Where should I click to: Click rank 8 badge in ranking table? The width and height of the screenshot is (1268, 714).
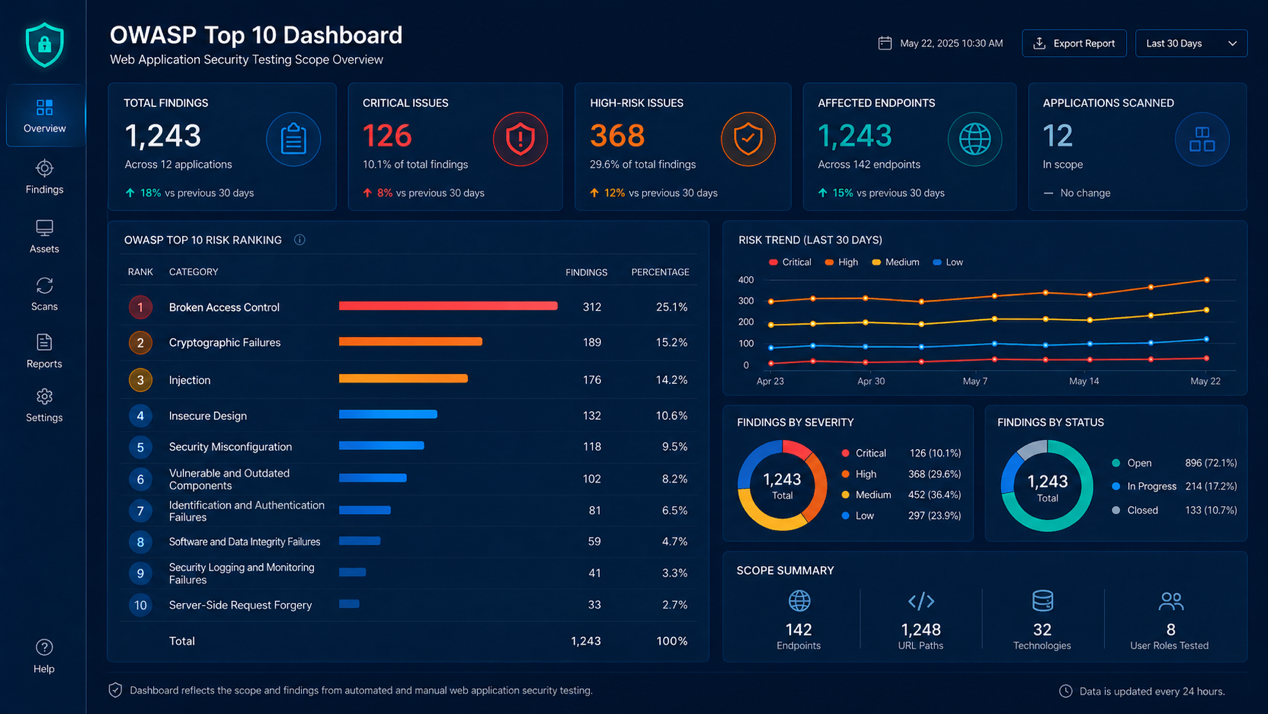click(x=140, y=542)
